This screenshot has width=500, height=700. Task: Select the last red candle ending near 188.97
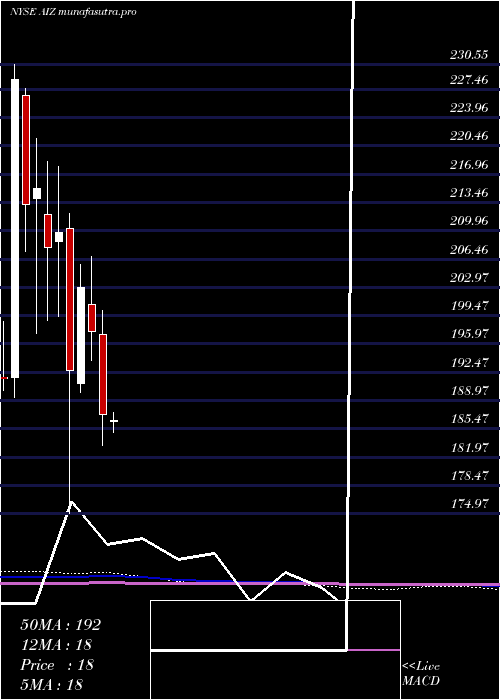pyautogui.click(x=103, y=374)
